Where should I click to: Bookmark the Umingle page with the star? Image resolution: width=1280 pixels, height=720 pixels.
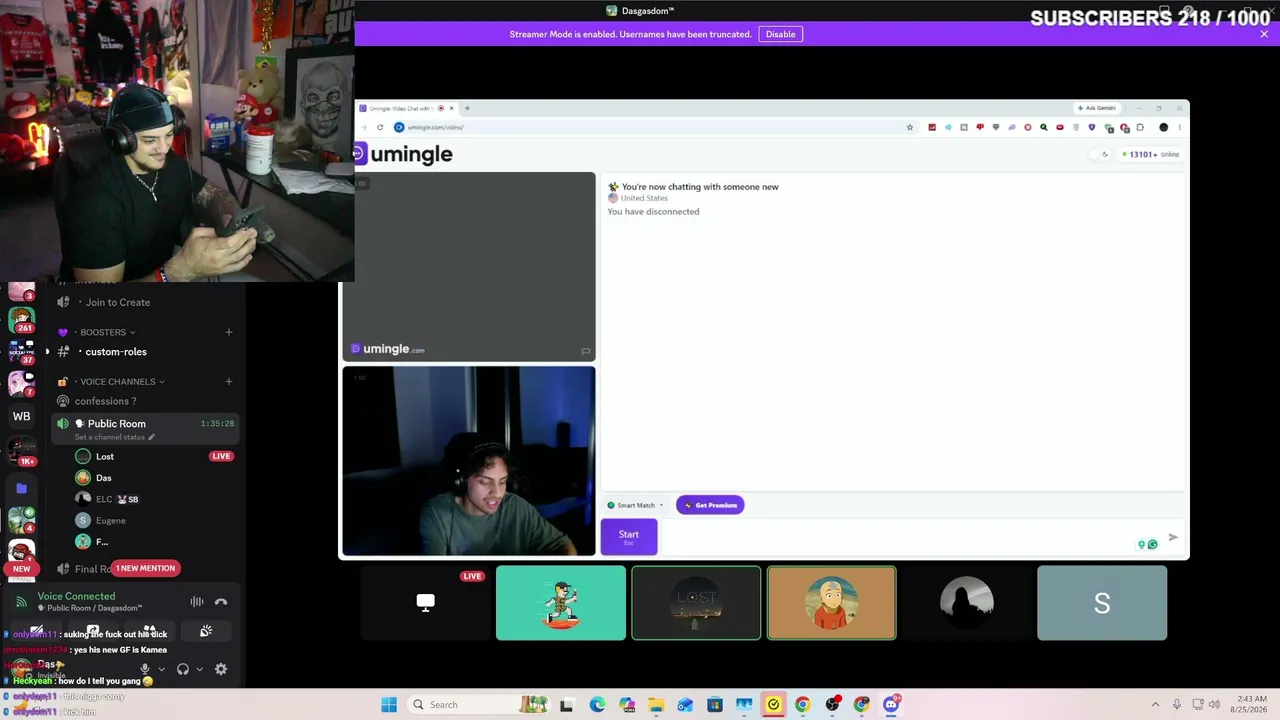910,127
